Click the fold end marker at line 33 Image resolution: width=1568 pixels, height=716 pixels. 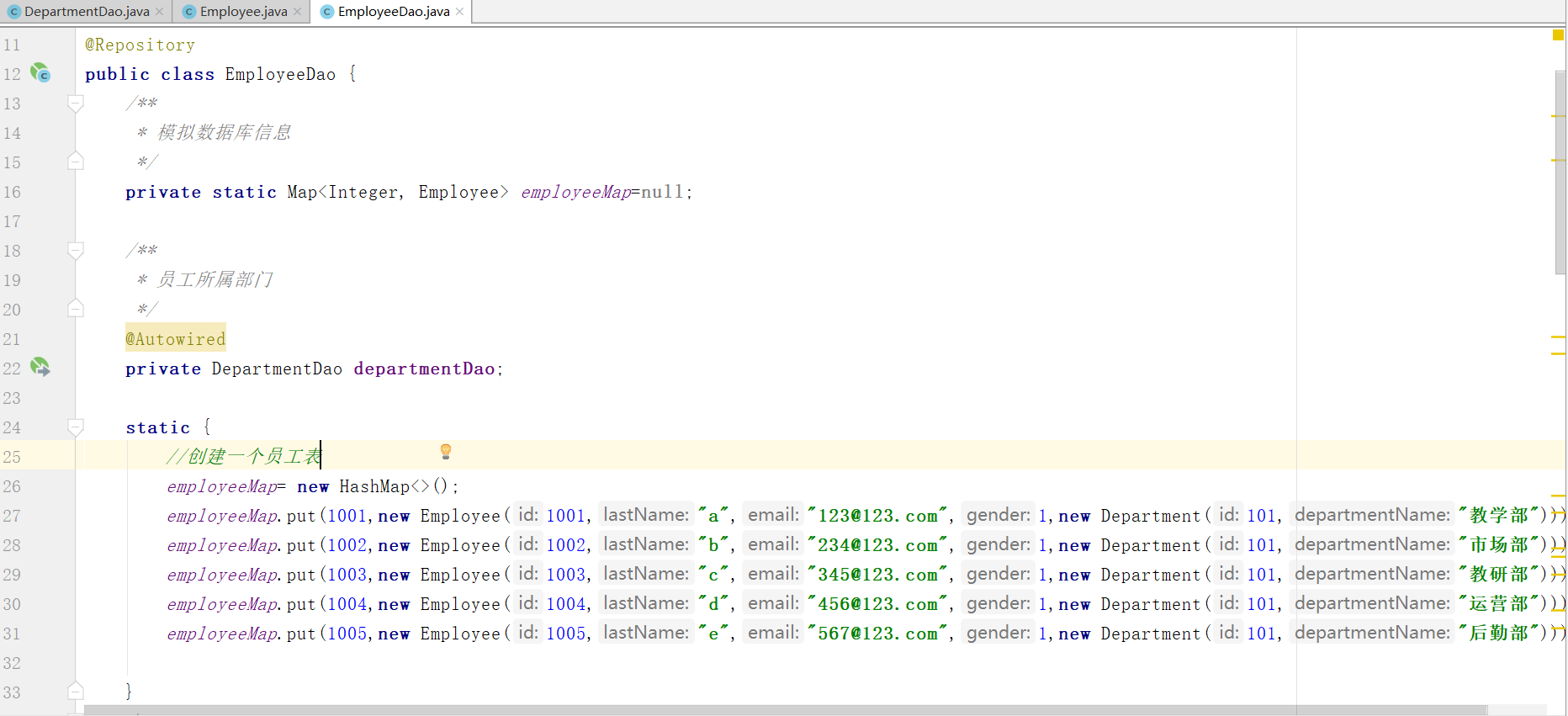click(x=76, y=692)
